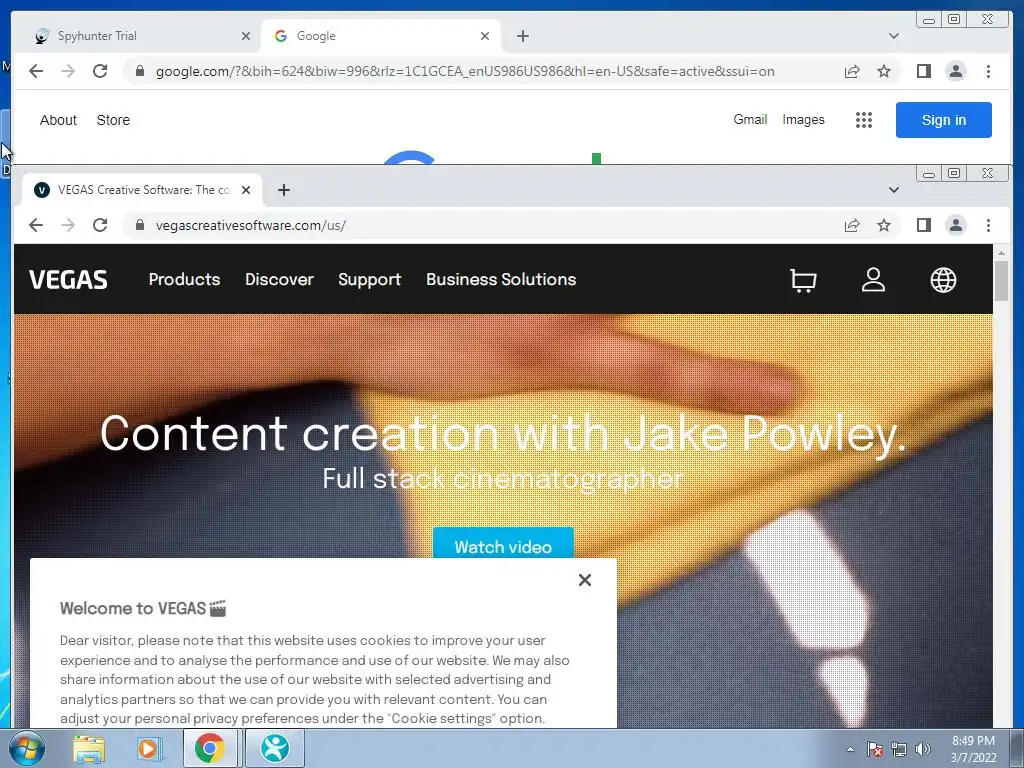Click the scroll-up arrow of VEGAS page
The height and width of the screenshot is (768, 1024).
pos(1001,253)
